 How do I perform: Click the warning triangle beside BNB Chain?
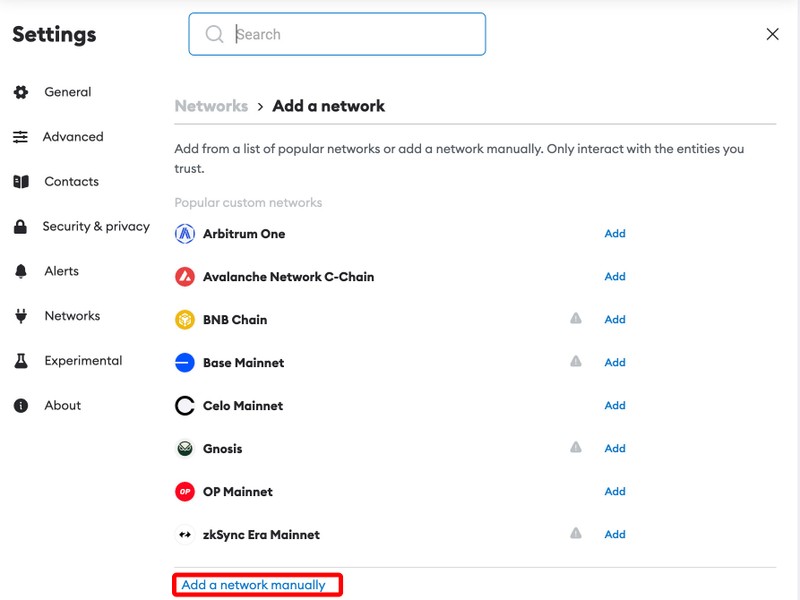pos(576,319)
